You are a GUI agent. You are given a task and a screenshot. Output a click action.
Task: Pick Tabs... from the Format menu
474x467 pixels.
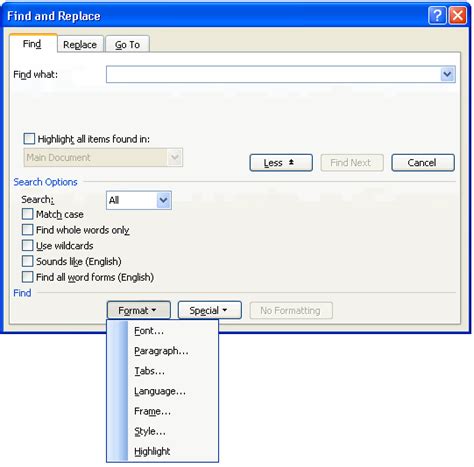(163, 371)
